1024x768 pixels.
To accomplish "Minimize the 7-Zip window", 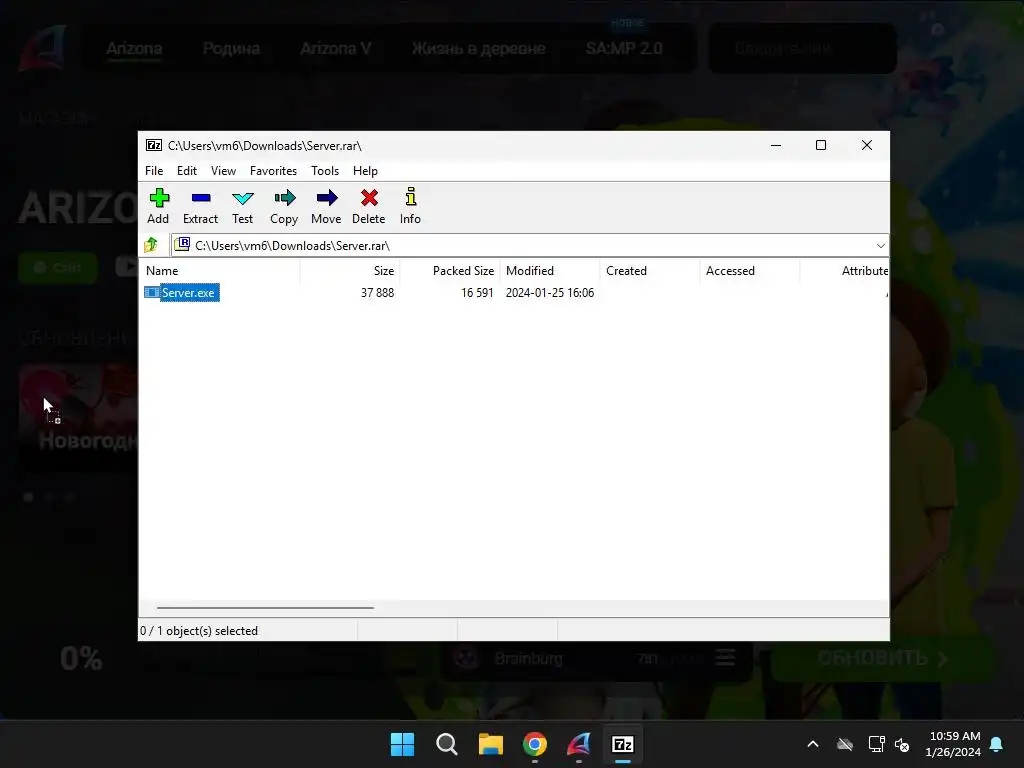I will [x=776, y=145].
